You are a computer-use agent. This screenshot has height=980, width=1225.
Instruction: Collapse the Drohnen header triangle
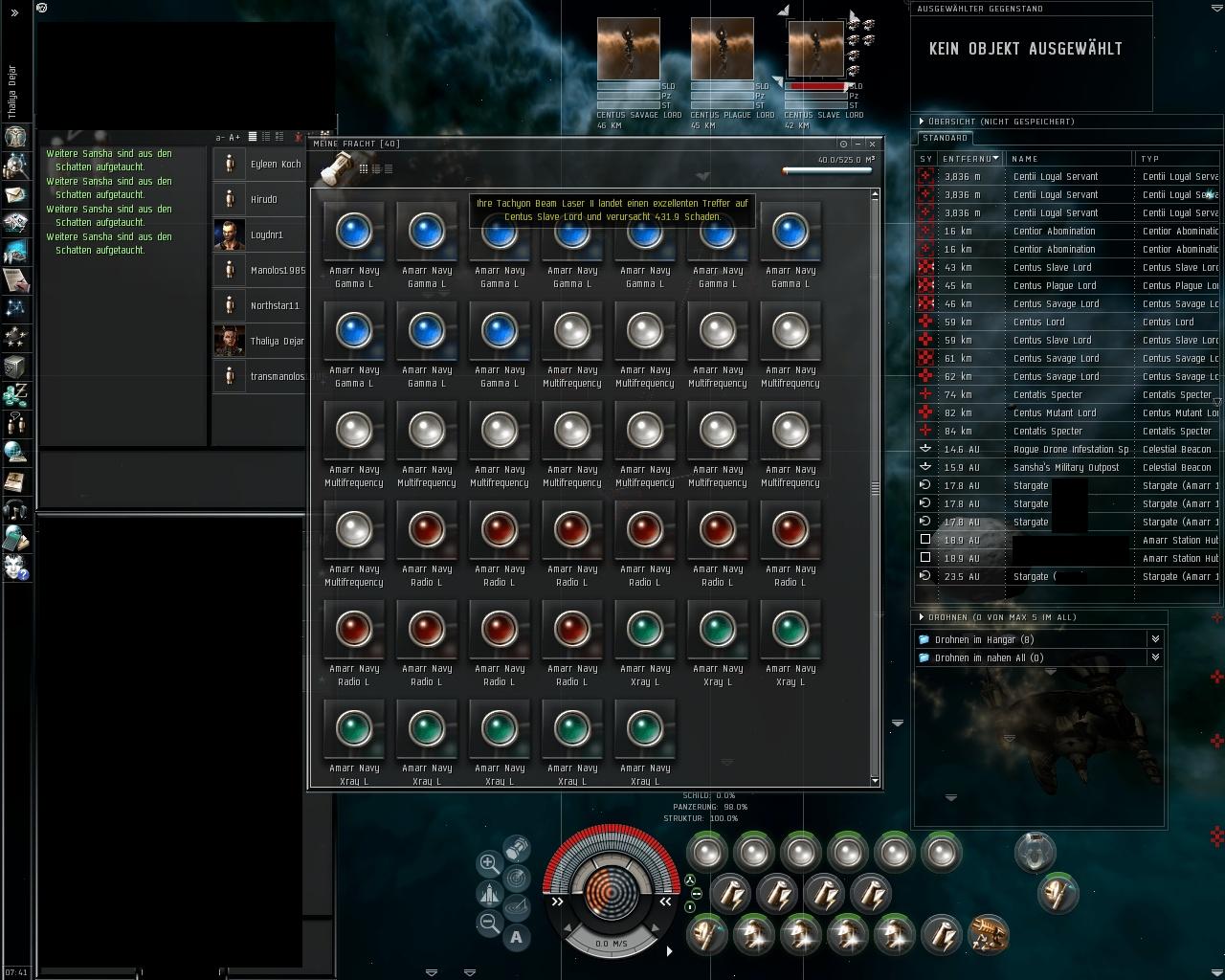tap(922, 617)
